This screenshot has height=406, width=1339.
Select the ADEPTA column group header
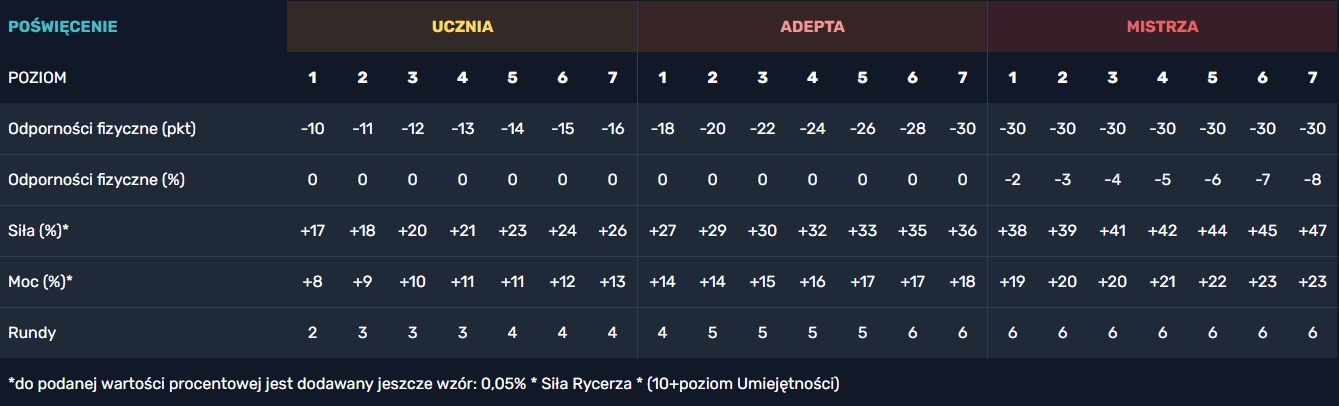[x=812, y=27]
